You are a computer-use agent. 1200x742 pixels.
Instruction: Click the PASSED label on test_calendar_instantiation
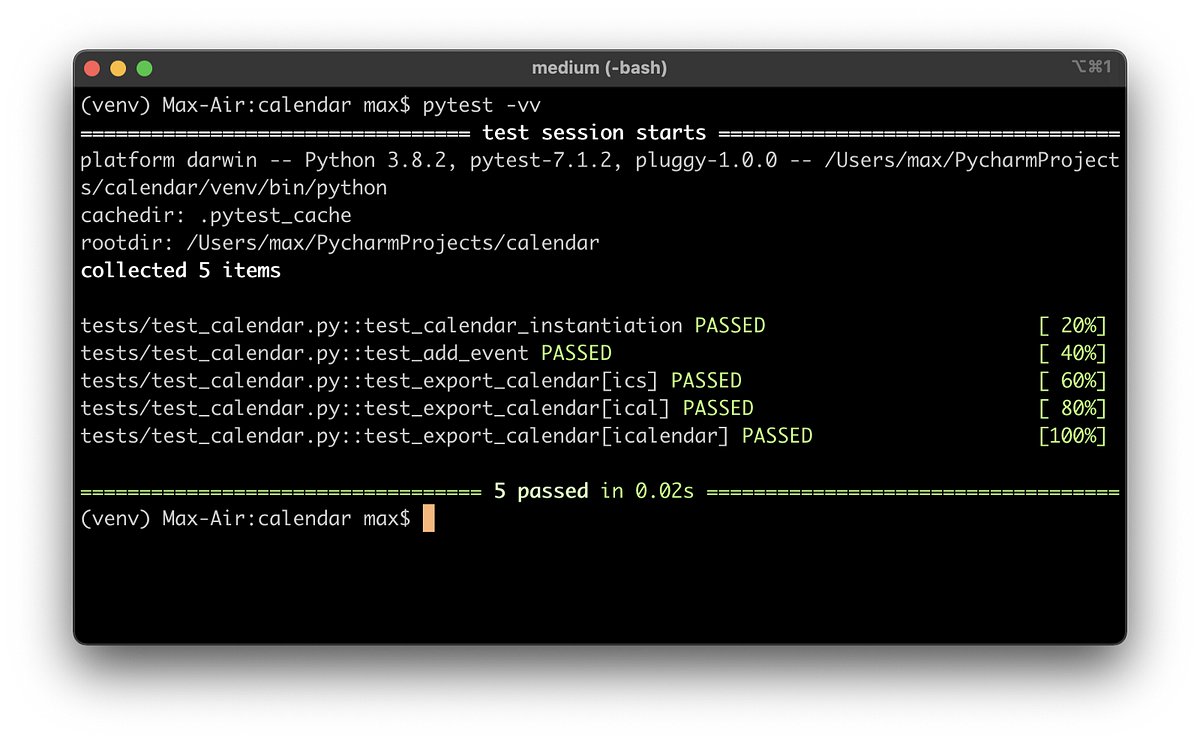pyautogui.click(x=729, y=325)
